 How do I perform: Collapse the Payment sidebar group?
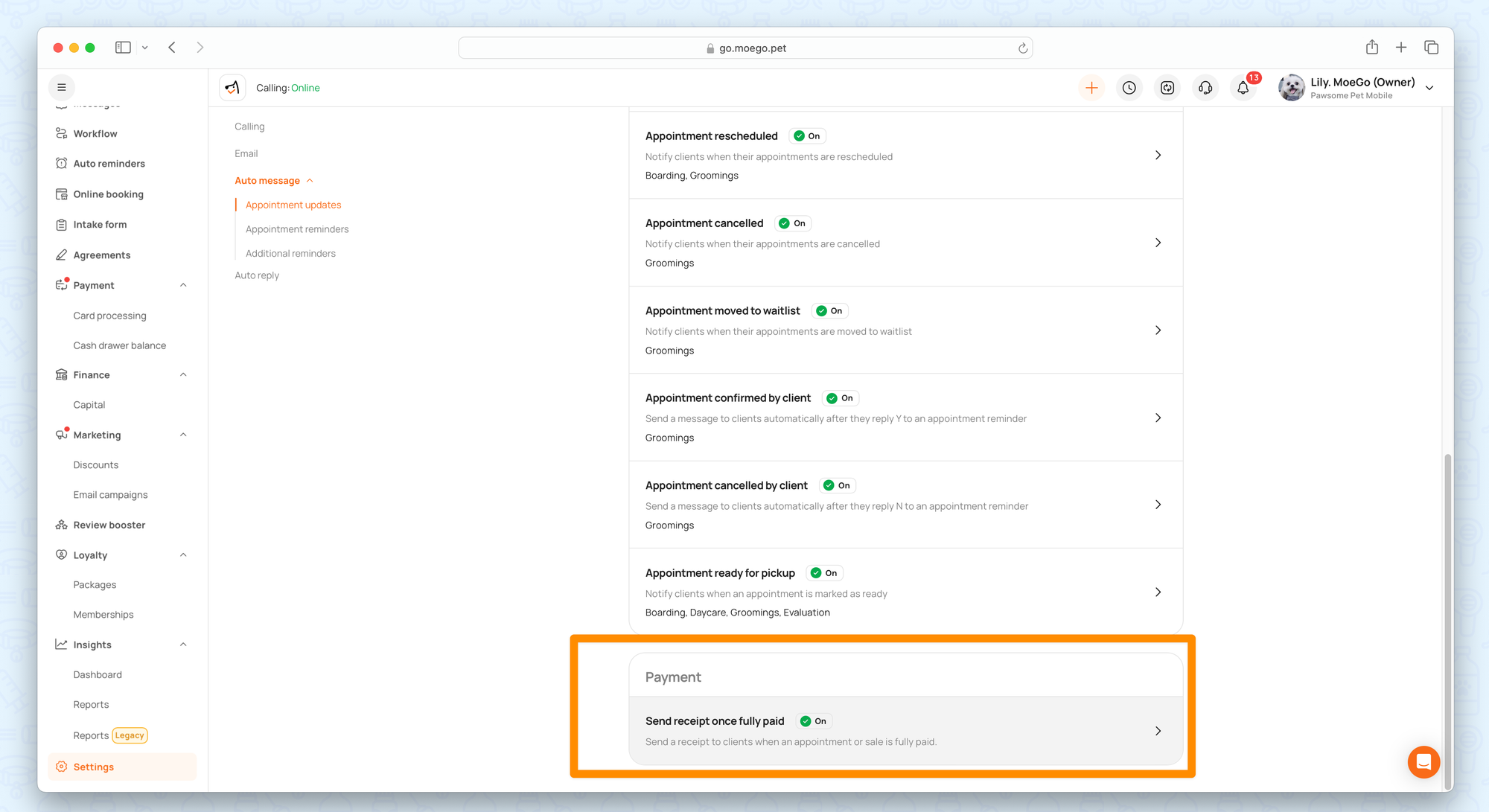tap(183, 285)
